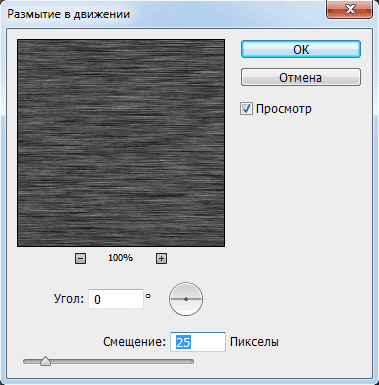Toggle the Просмотр checkbox
Viewport: 379px width, 385px height.
click(x=246, y=109)
